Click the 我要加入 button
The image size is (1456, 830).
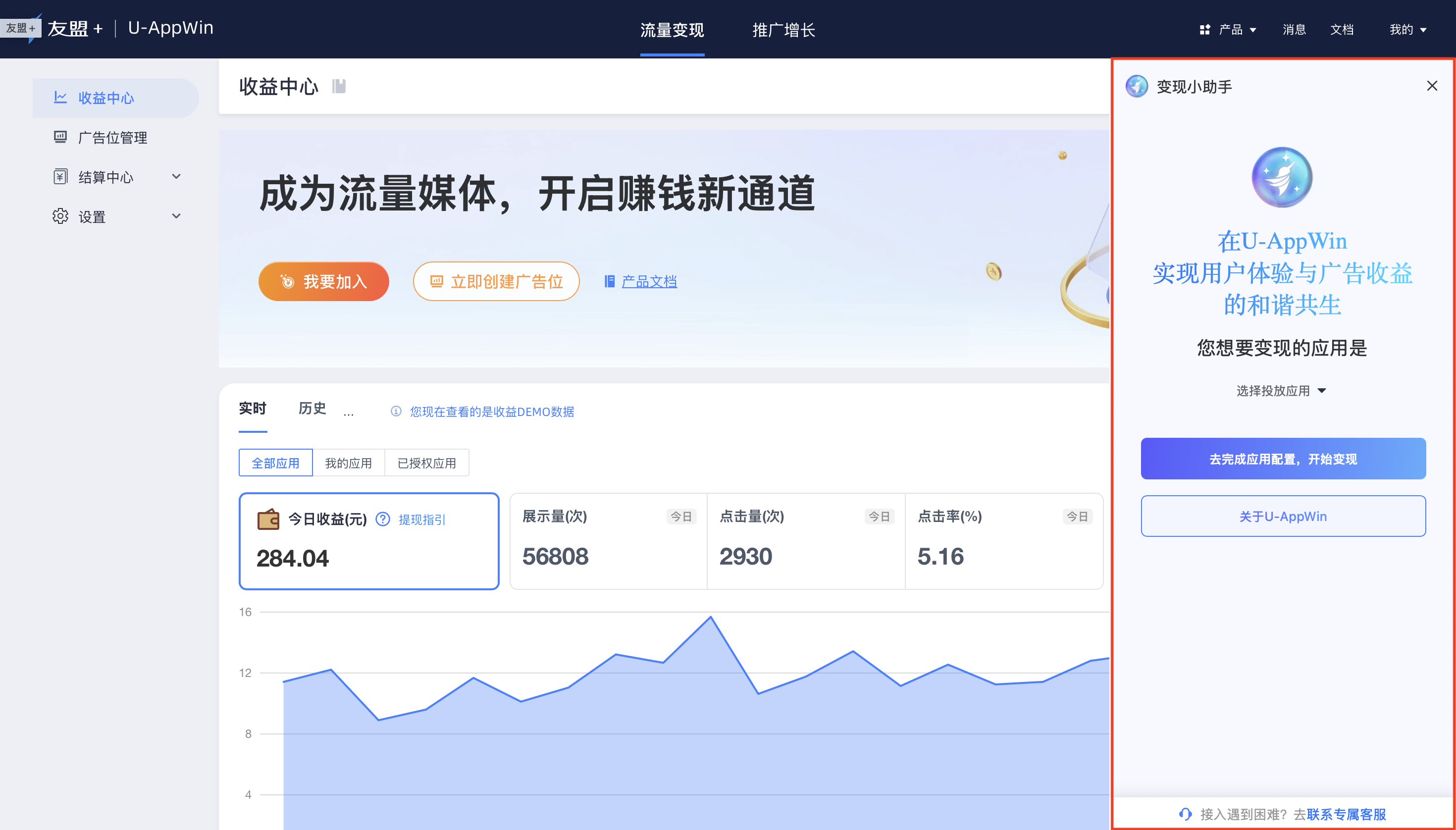(324, 282)
